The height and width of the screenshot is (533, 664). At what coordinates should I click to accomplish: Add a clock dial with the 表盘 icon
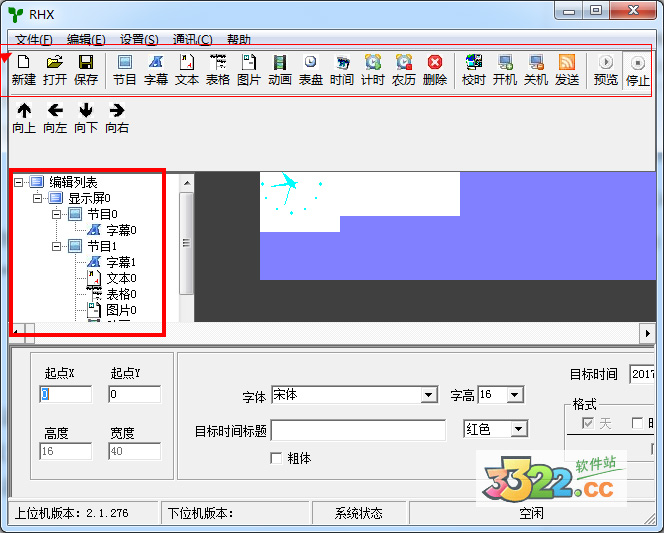click(x=311, y=70)
